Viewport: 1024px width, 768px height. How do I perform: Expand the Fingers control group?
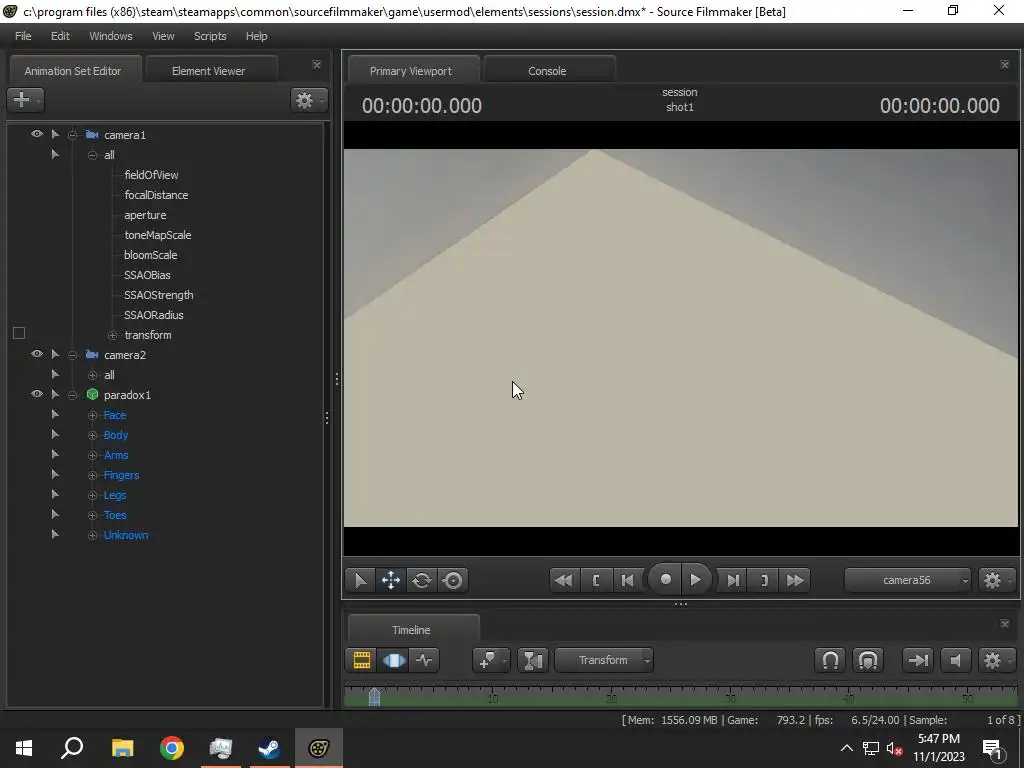[x=93, y=475]
